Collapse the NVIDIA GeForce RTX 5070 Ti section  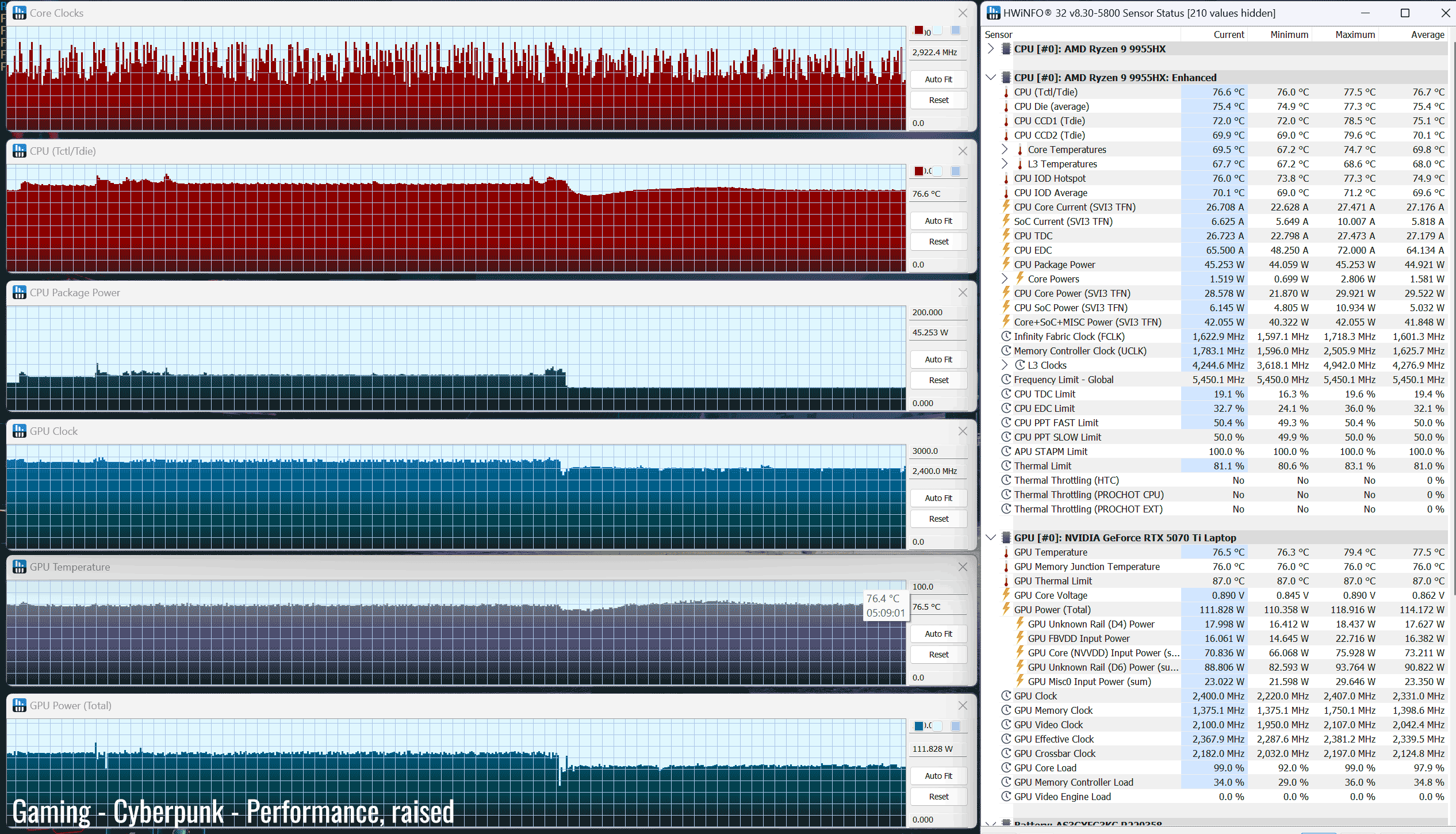click(990, 538)
